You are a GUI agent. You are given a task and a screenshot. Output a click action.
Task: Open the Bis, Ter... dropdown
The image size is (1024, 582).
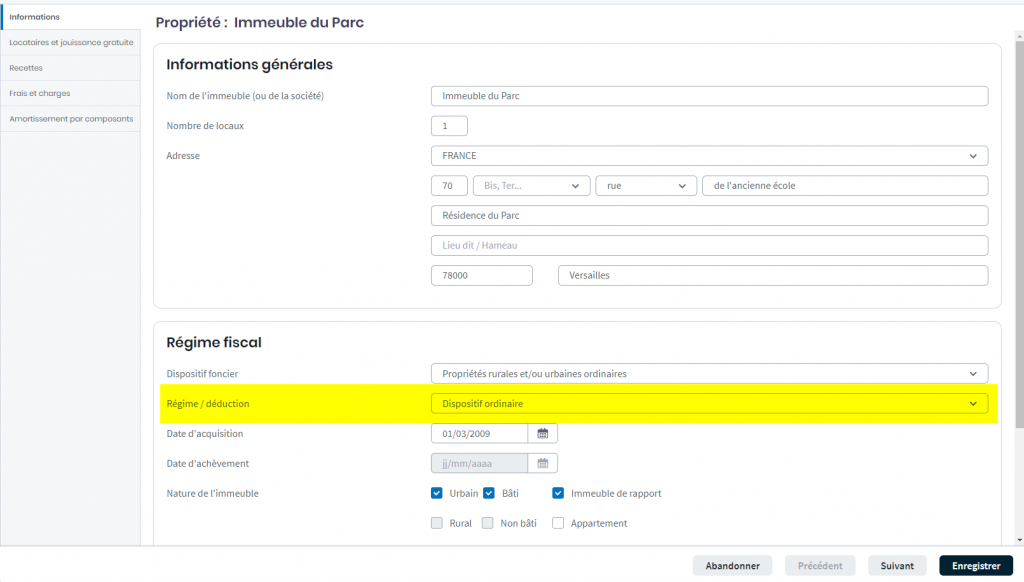[x=531, y=186]
